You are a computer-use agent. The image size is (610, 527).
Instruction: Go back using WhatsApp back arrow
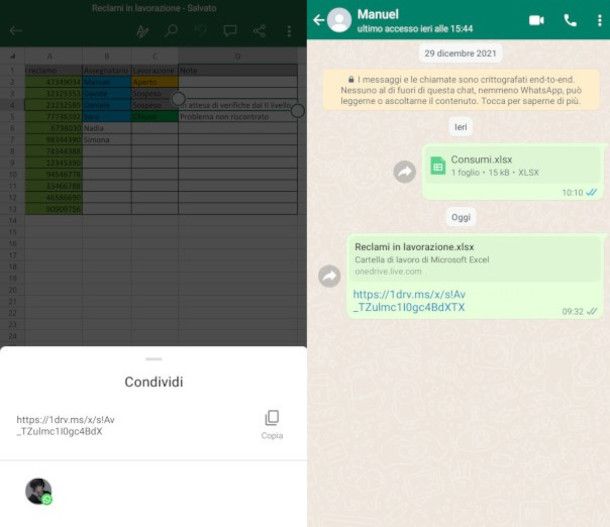[x=318, y=20]
